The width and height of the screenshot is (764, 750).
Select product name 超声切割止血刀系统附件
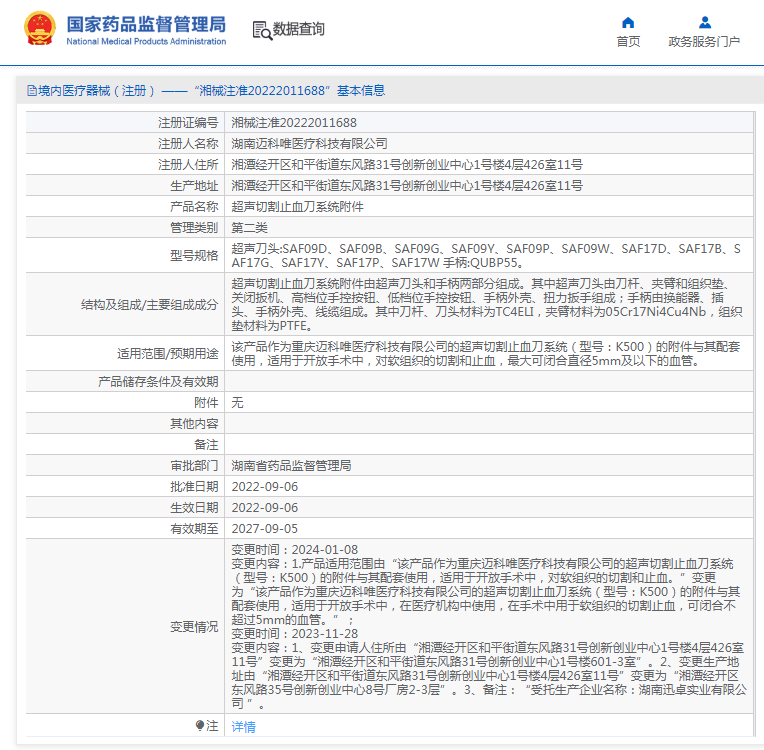tap(297, 207)
